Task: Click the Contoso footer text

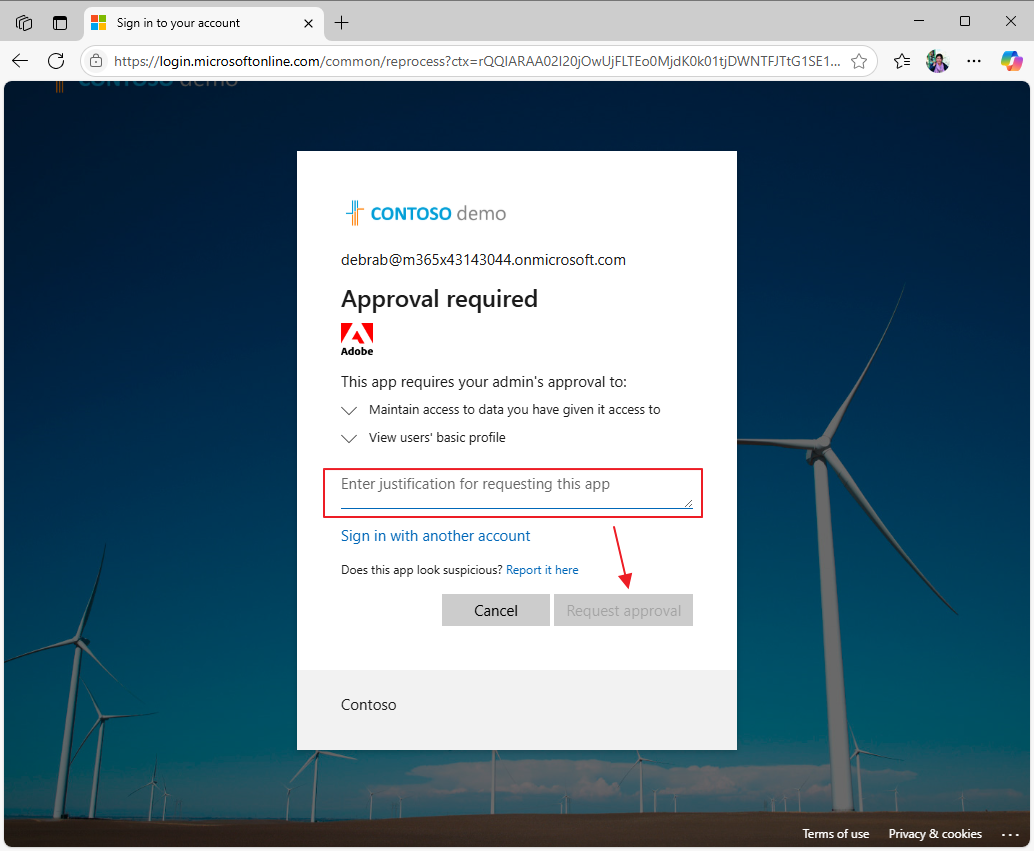Action: 369,705
